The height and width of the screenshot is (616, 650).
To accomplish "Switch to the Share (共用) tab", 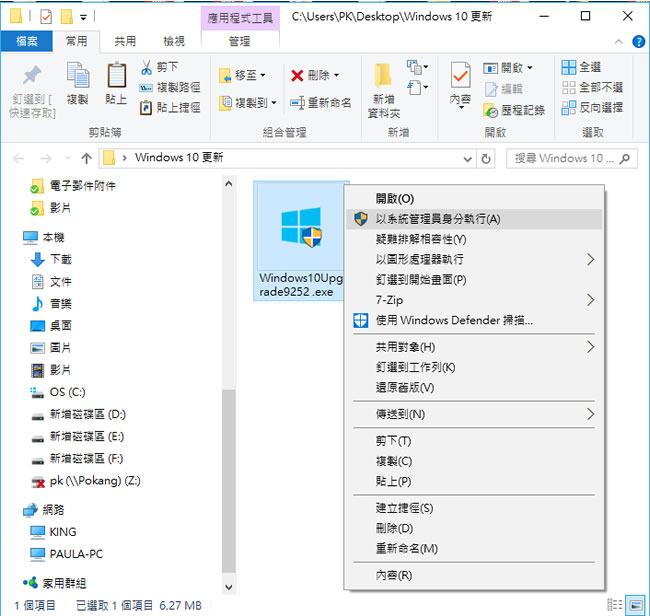I will (125, 41).
